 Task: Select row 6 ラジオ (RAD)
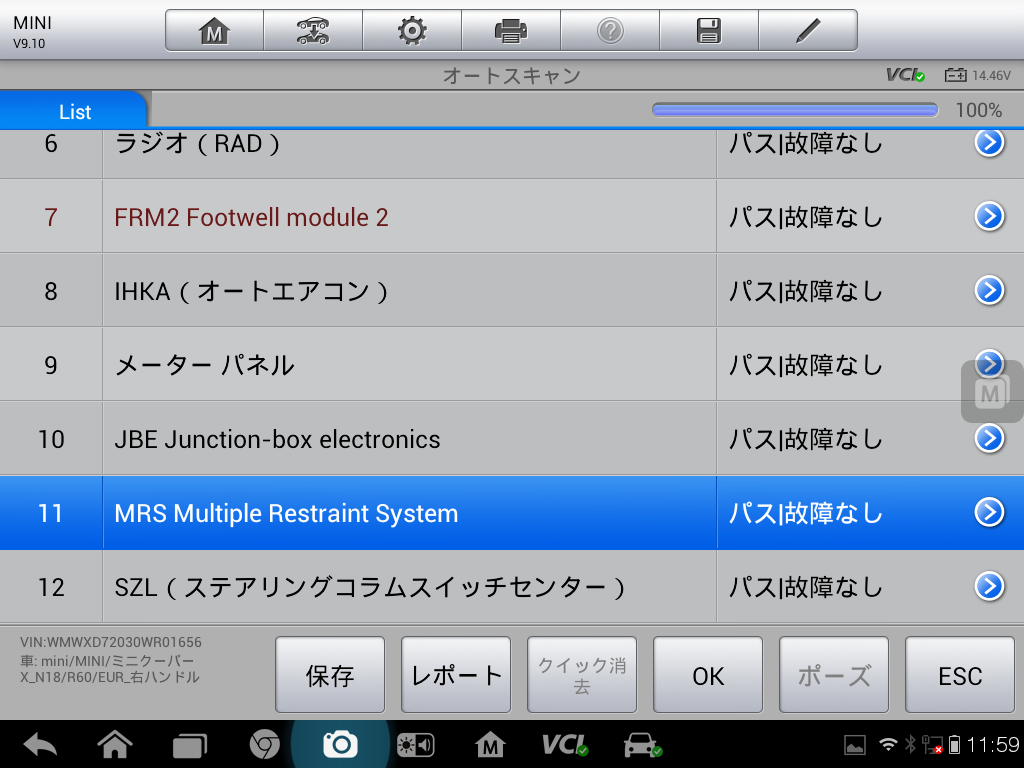click(512, 153)
